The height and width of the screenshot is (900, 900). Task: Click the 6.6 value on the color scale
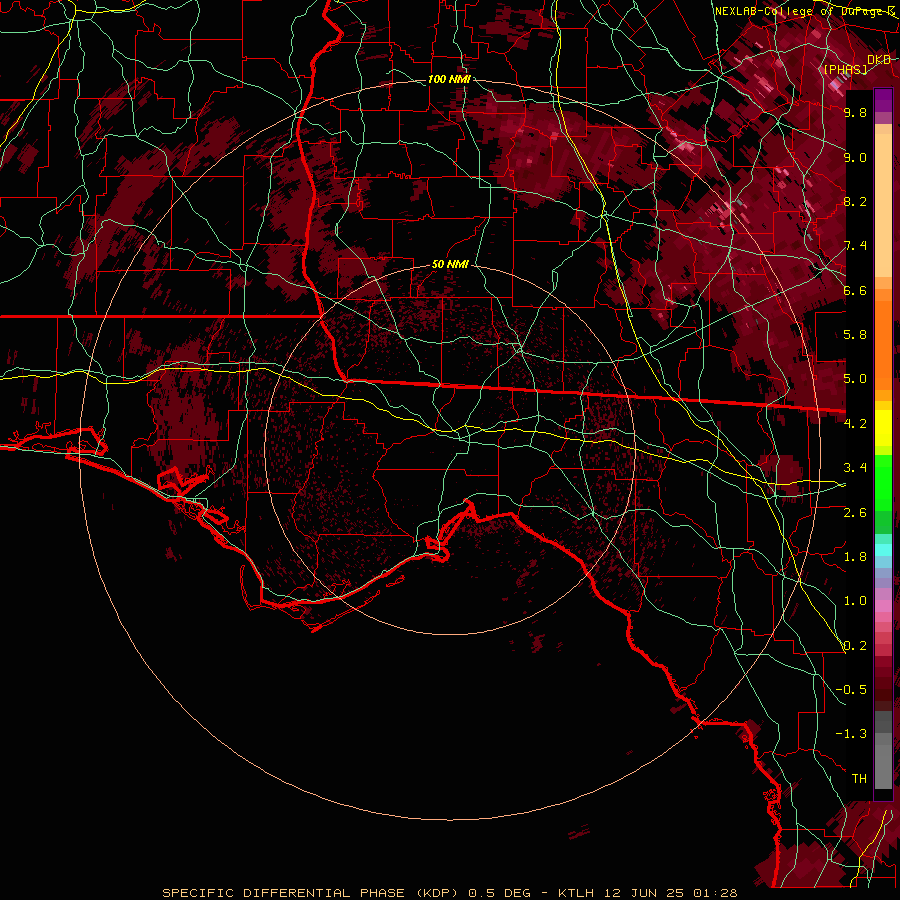[855, 291]
